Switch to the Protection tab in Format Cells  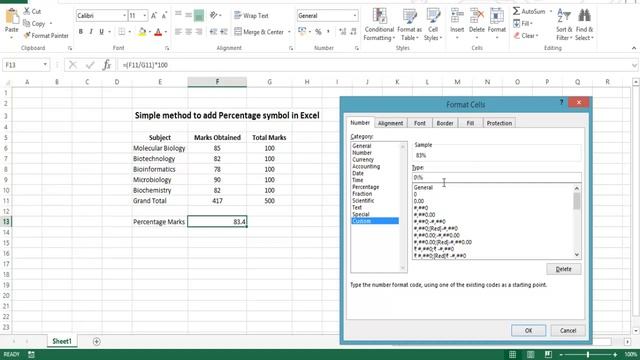tap(499, 123)
